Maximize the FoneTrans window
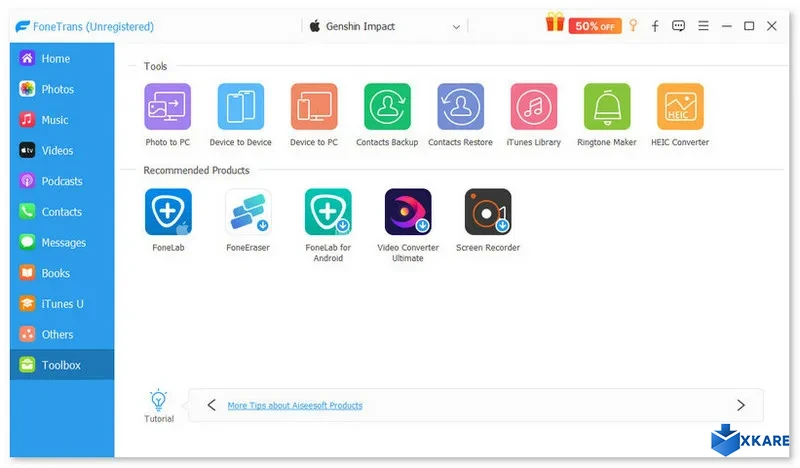Viewport: 800px width, 468px height. pos(749,26)
